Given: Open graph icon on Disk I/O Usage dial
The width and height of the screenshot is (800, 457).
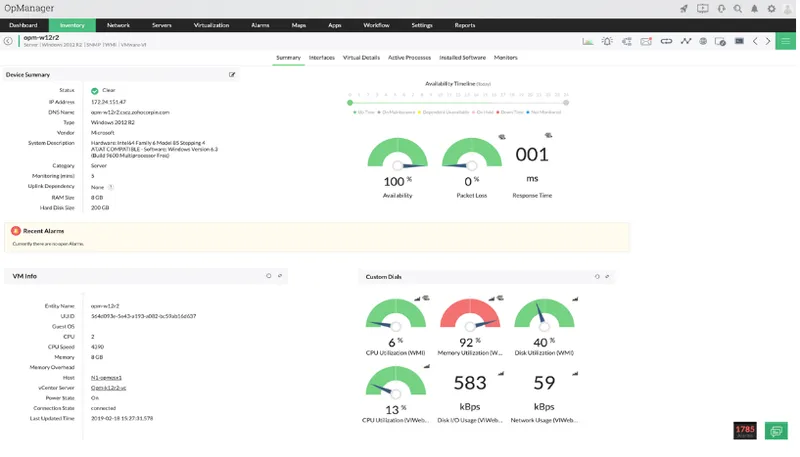Looking at the screenshot, I should pos(501,374).
